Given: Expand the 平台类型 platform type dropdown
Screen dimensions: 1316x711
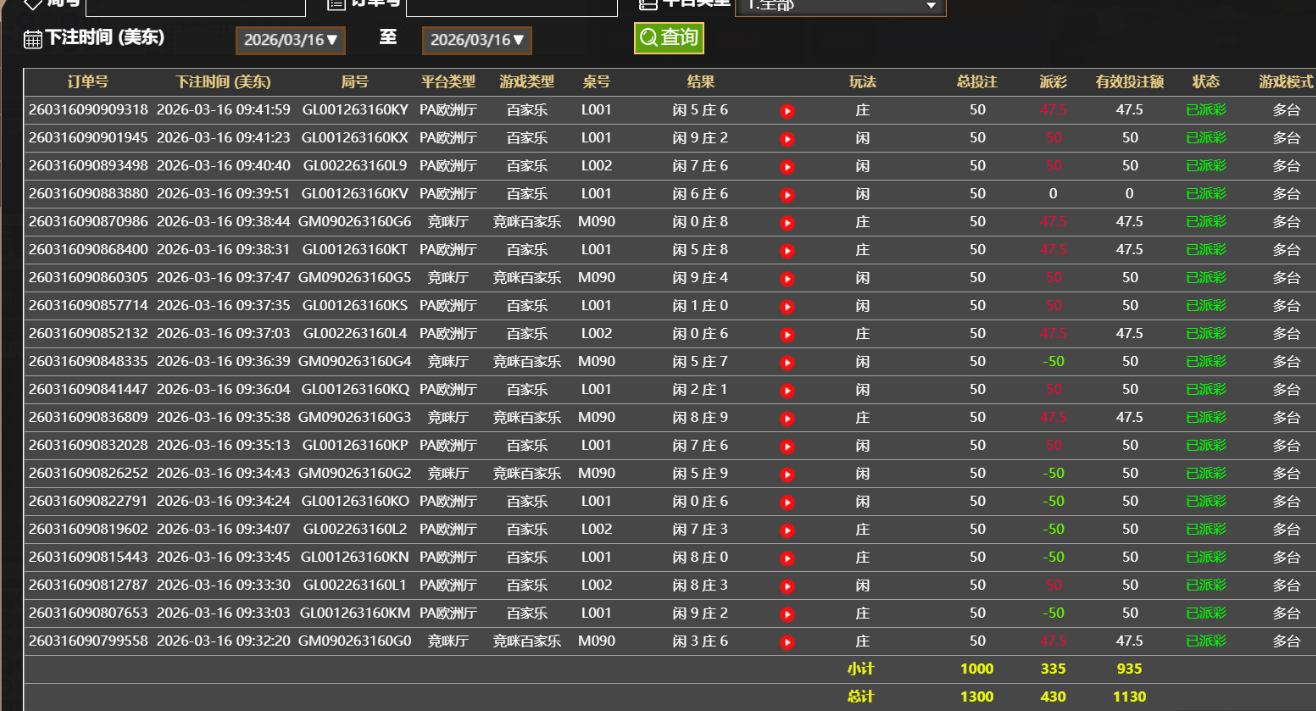Looking at the screenshot, I should pos(840,5).
